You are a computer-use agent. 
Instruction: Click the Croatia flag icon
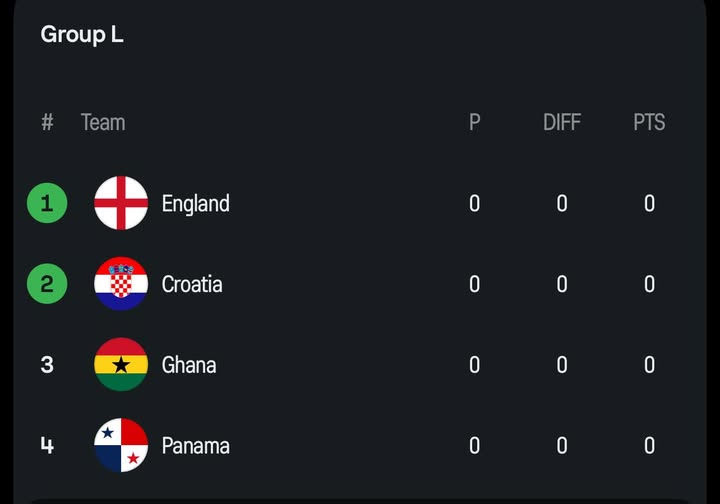click(x=121, y=284)
